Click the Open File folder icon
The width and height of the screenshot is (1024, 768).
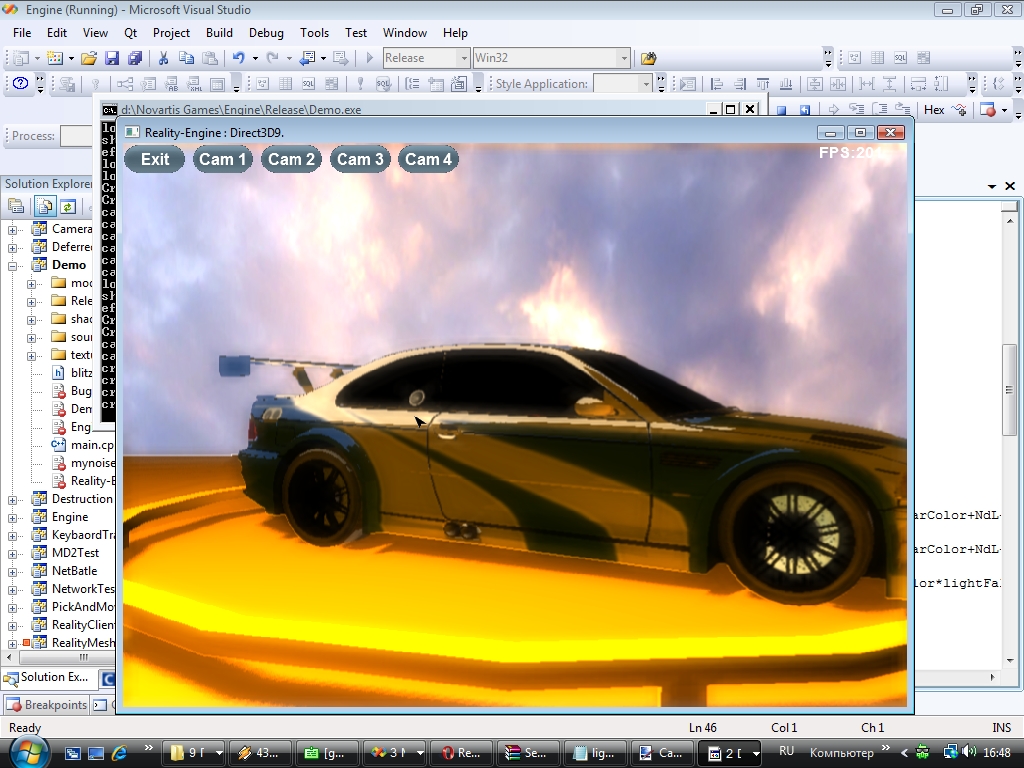coord(89,58)
